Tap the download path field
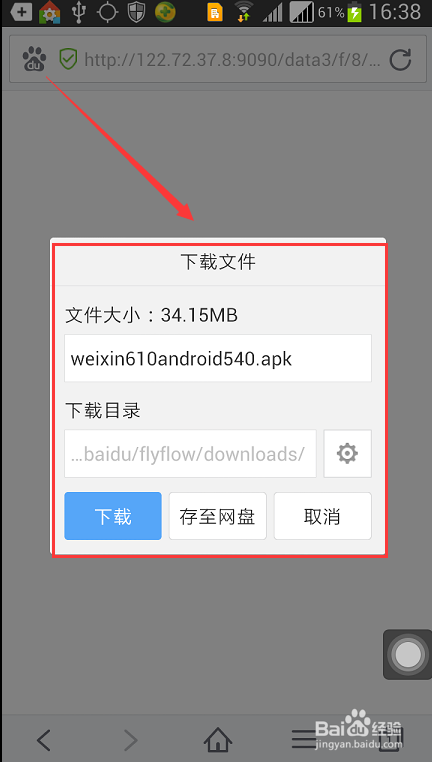Viewport: 432px width, 762px height. (x=190, y=453)
